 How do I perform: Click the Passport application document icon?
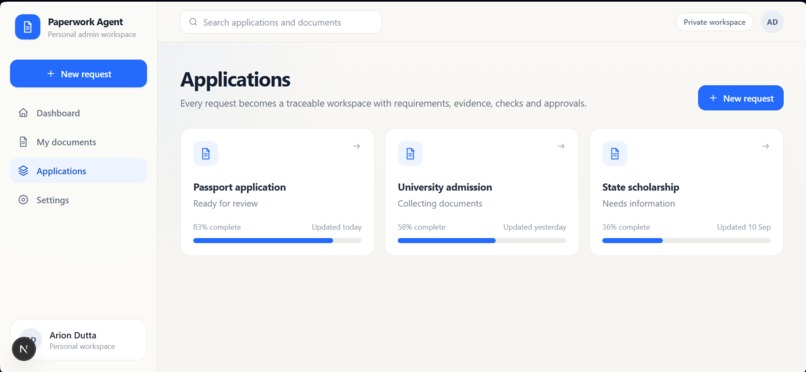pyautogui.click(x=206, y=154)
